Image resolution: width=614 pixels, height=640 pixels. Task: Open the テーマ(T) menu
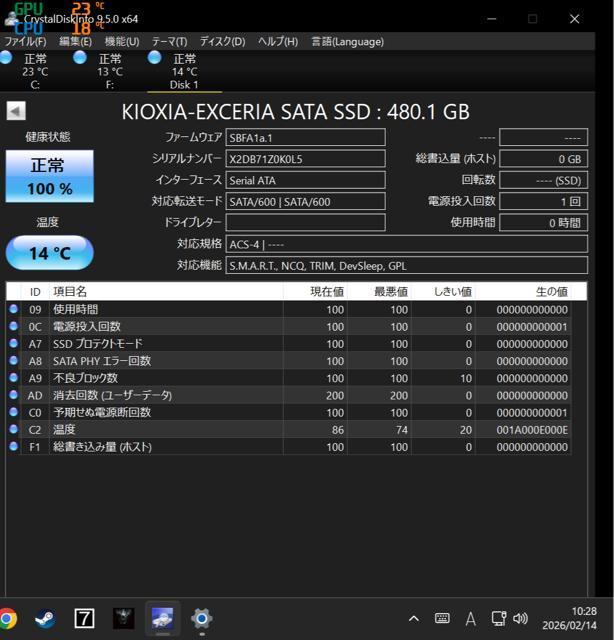click(x=169, y=42)
